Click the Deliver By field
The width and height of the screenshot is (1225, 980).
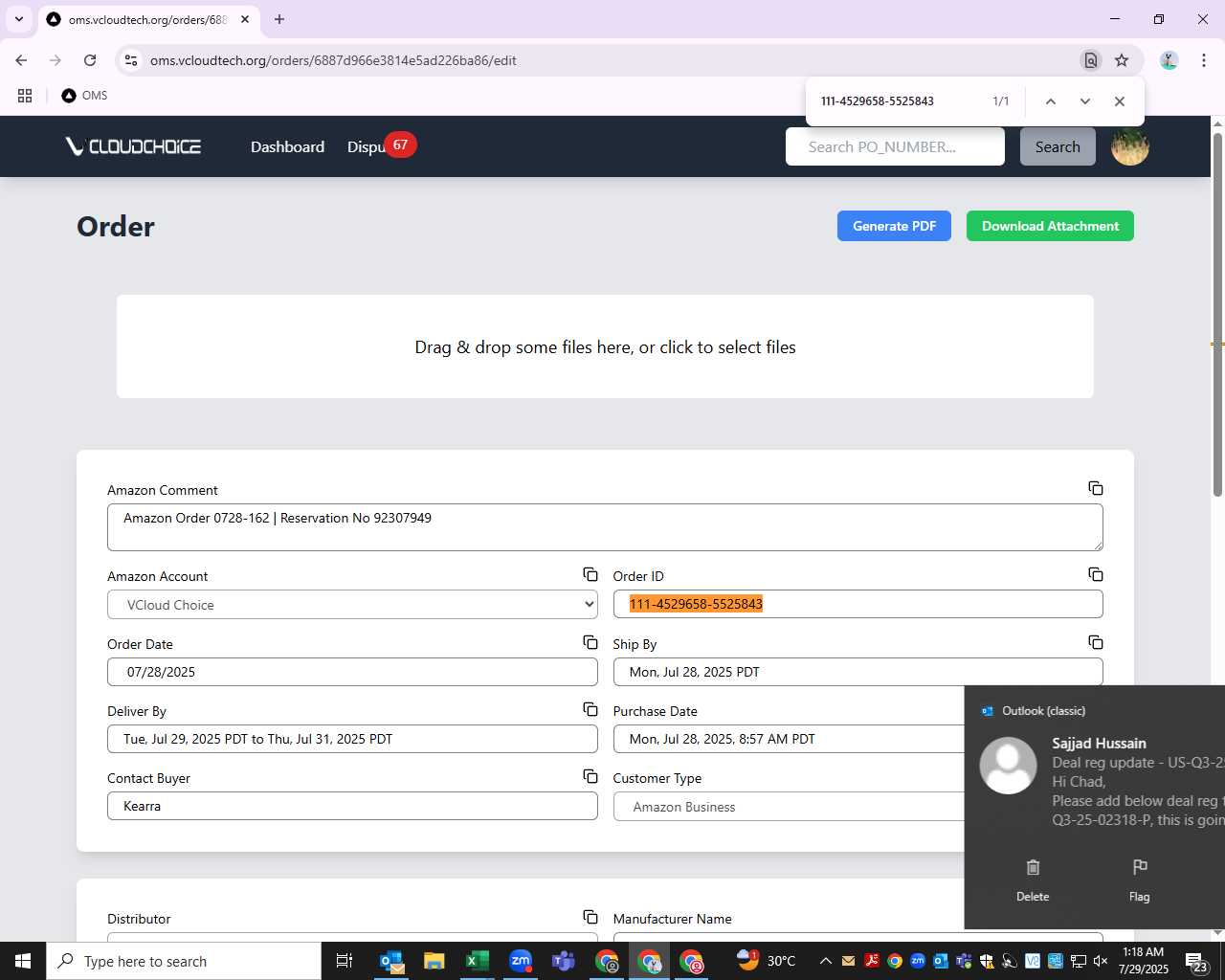pyautogui.click(x=352, y=739)
